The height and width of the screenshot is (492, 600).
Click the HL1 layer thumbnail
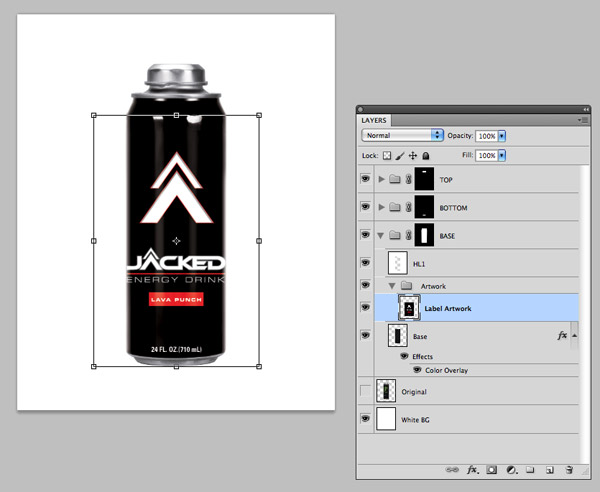pos(398,263)
